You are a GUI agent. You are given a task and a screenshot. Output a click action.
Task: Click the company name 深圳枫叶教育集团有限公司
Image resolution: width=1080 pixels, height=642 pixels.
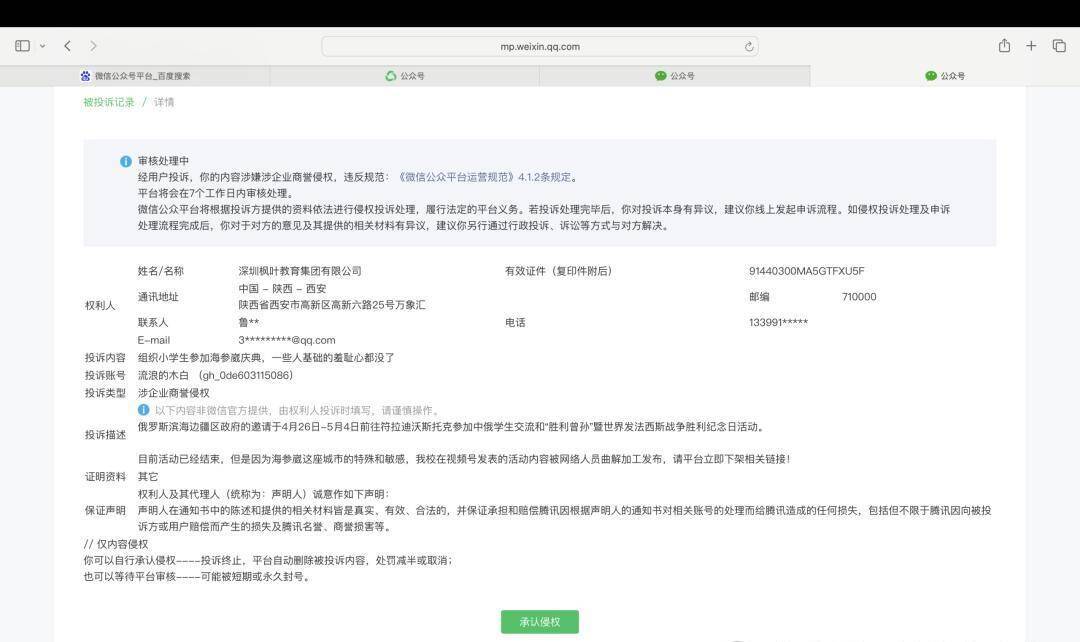300,271
